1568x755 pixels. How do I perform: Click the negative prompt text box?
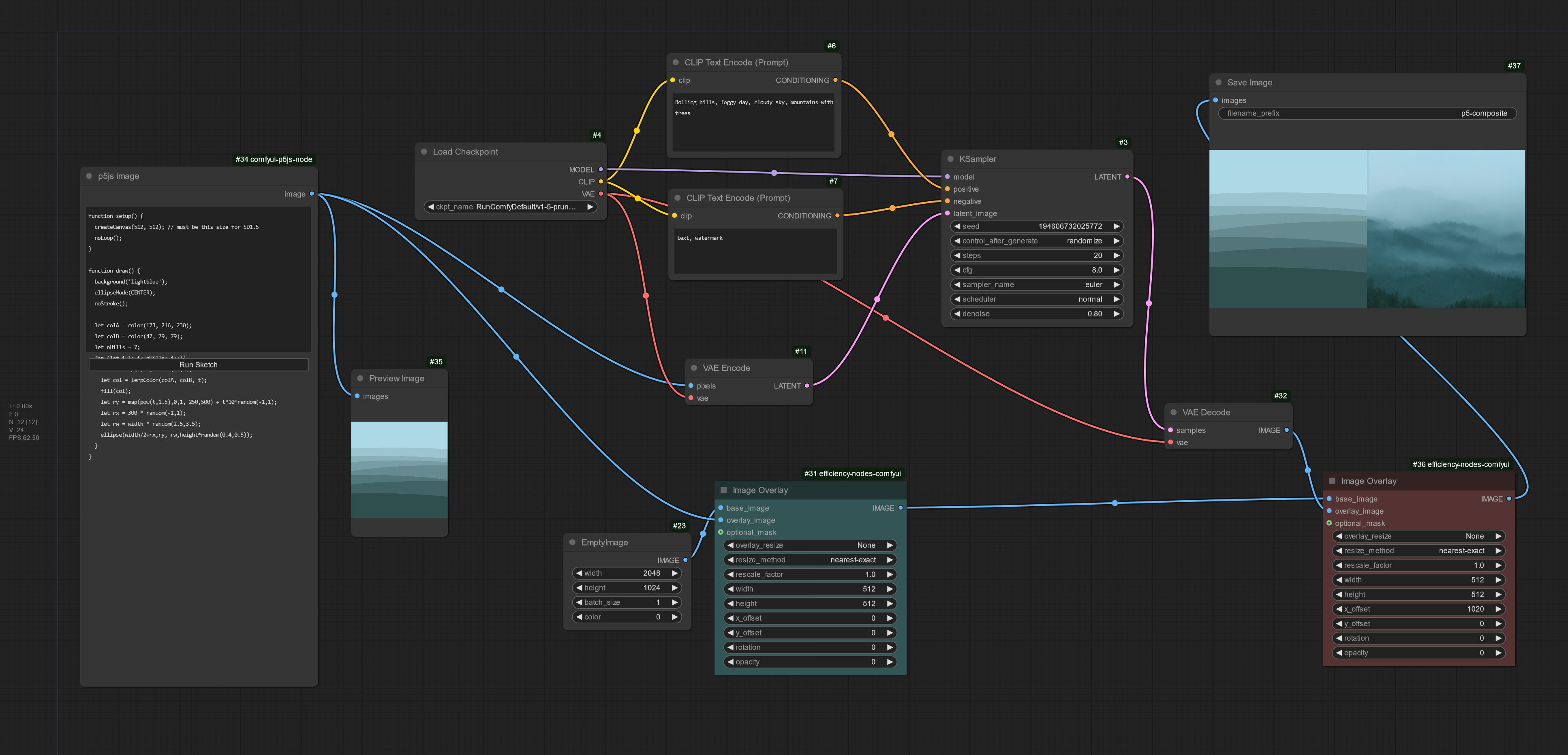click(x=755, y=251)
